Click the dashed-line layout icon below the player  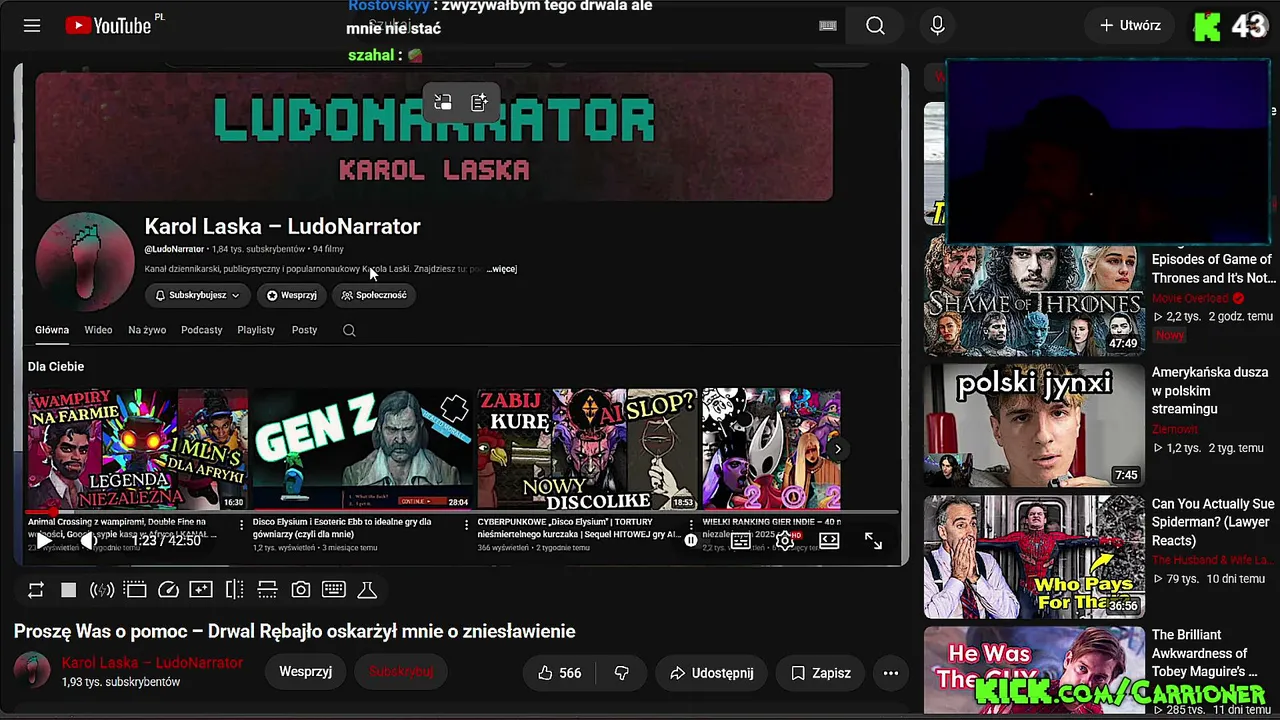[267, 590]
